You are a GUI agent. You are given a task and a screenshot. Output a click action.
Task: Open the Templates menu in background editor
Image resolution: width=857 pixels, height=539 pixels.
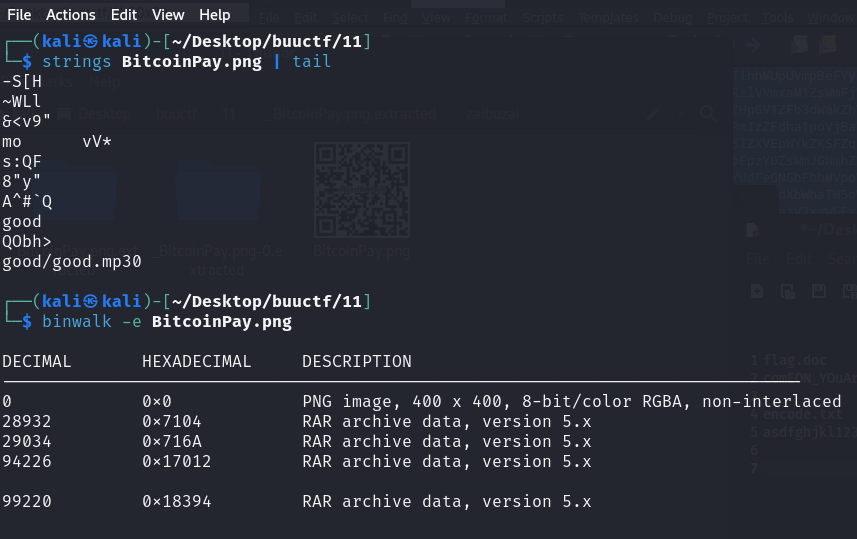click(608, 18)
